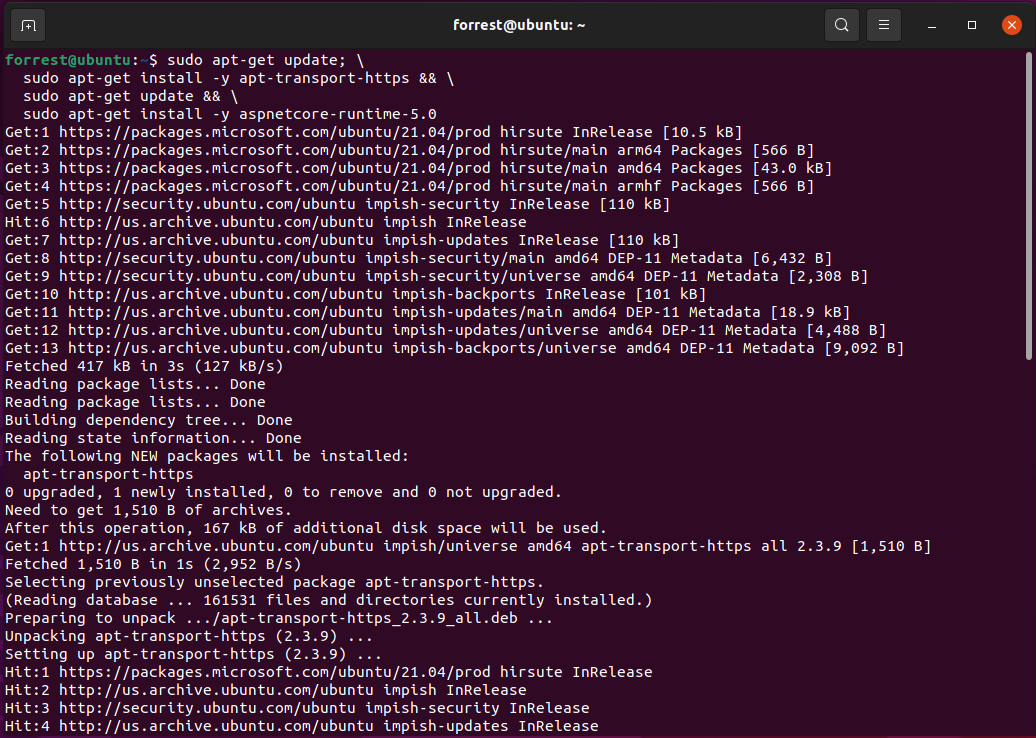Open the terminal search tool
The height and width of the screenshot is (738, 1036).
click(841, 25)
